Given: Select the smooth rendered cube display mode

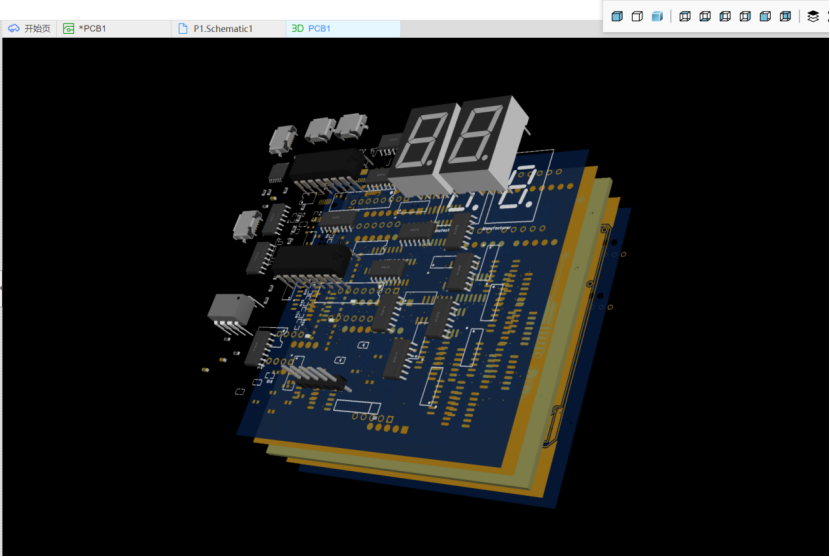Looking at the screenshot, I should coord(657,16).
